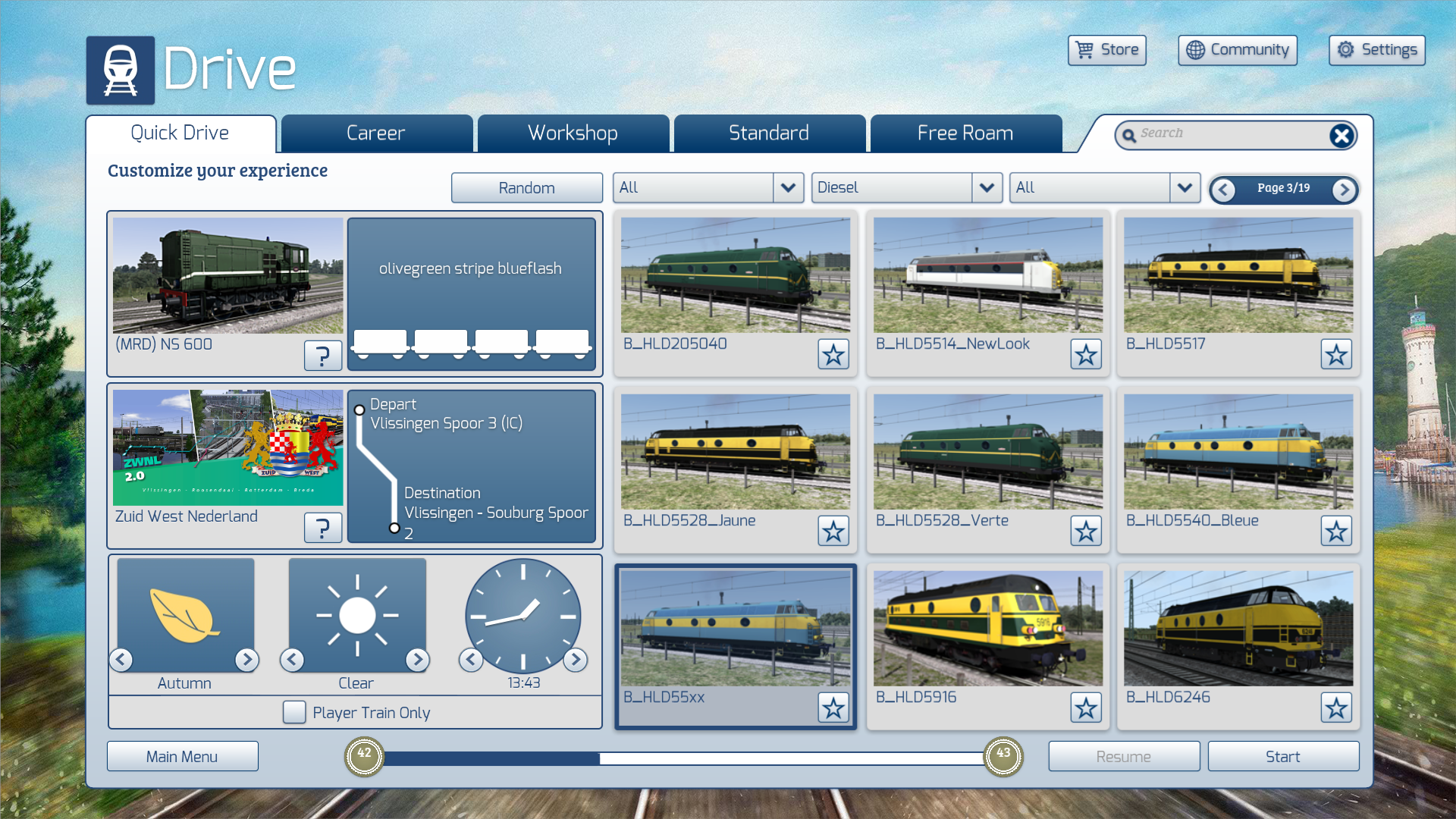This screenshot has width=1456, height=819.
Task: Go to next locomotive page arrow
Action: coord(1344,190)
